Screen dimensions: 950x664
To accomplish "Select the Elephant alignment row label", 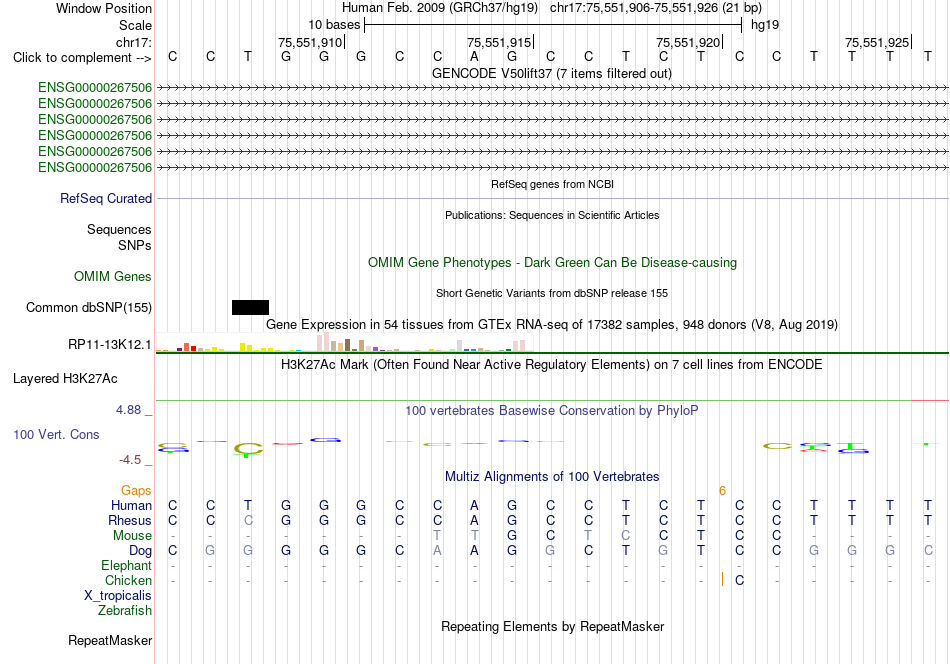I will pos(127,565).
